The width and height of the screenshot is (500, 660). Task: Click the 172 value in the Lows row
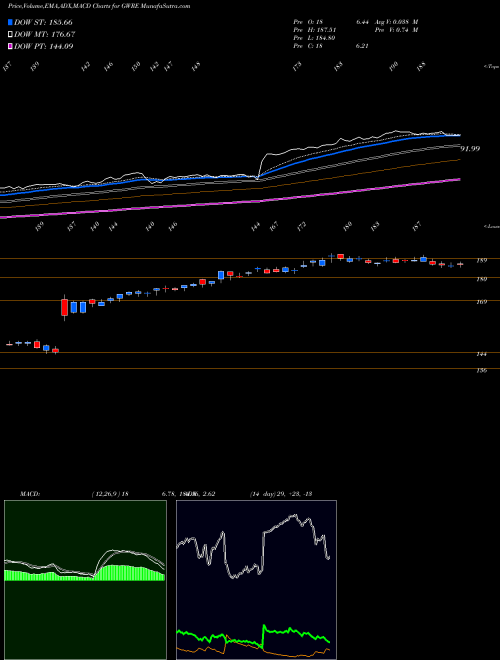coord(301,226)
